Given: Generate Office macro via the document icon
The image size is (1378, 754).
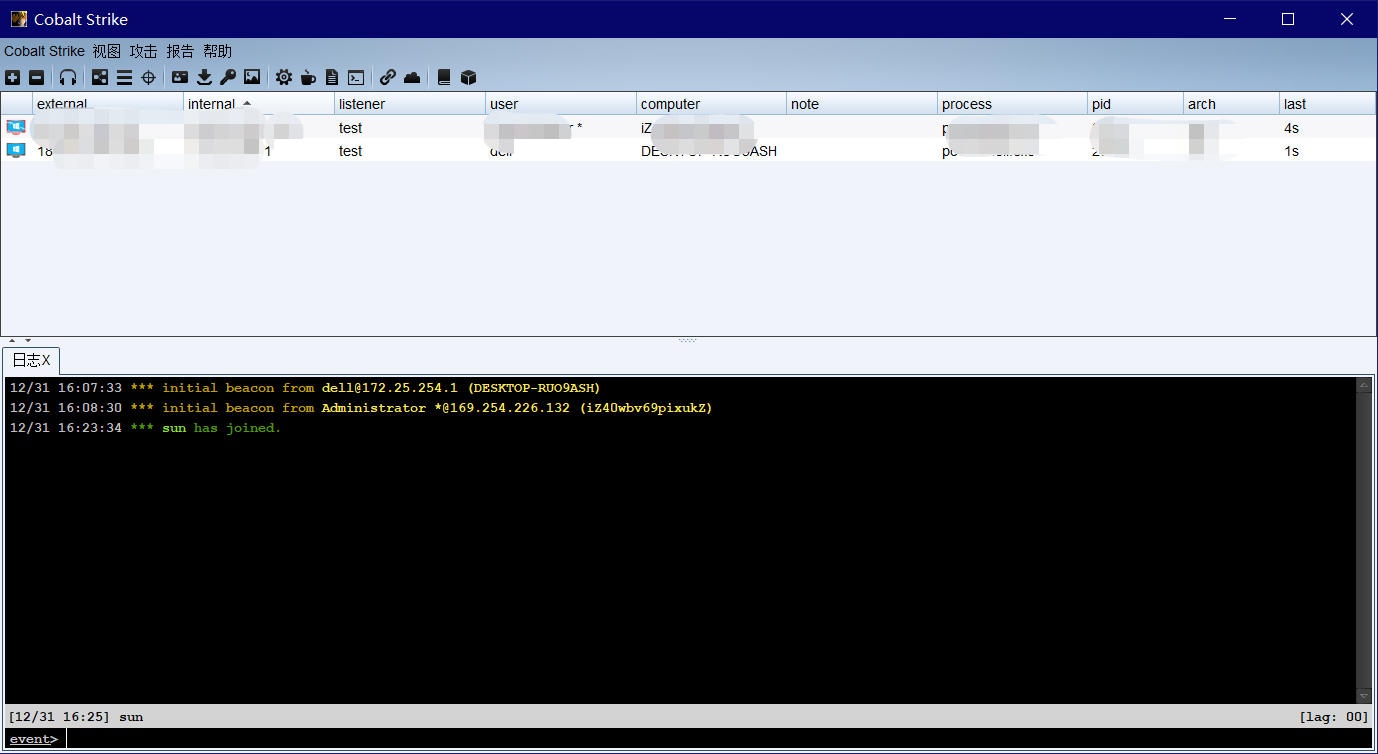Looking at the screenshot, I should click(x=332, y=77).
